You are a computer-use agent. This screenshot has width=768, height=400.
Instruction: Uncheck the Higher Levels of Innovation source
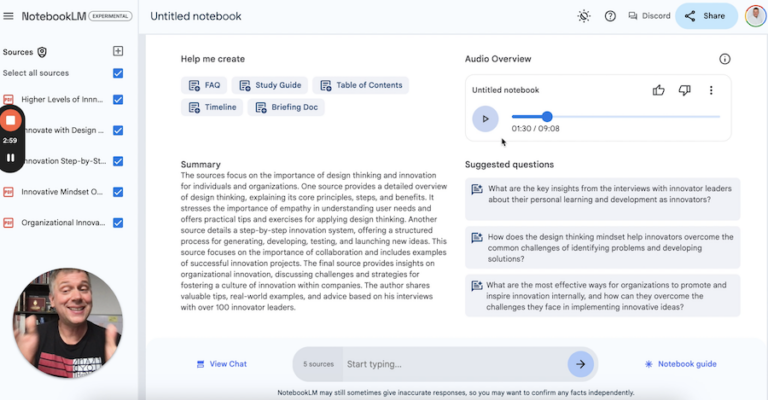[x=118, y=100]
